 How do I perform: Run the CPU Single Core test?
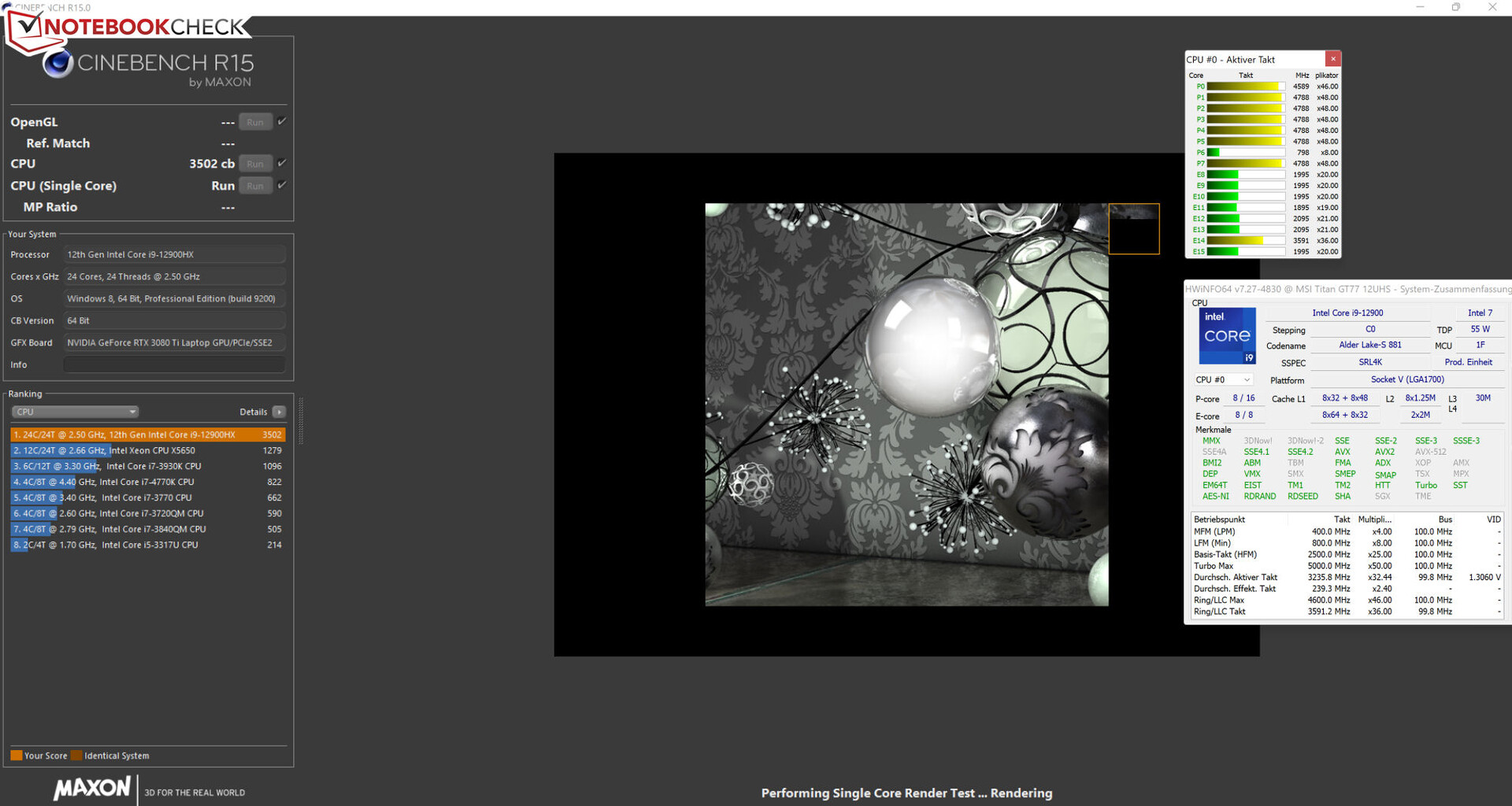coord(255,186)
